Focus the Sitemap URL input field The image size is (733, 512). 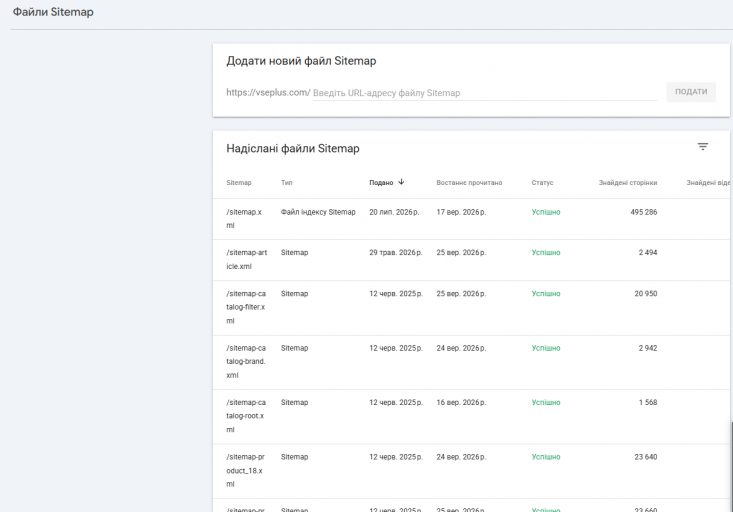[485, 93]
